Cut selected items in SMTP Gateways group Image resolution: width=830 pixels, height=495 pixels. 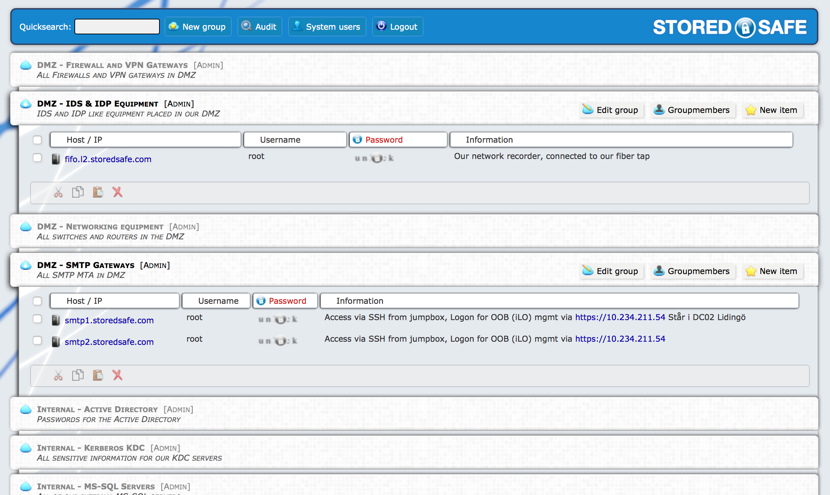coord(58,375)
